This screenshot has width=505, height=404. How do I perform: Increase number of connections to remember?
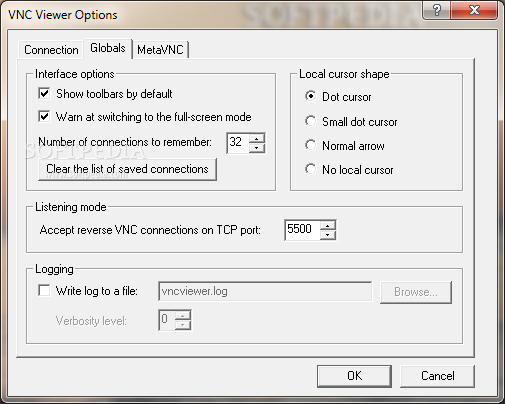[x=257, y=138]
